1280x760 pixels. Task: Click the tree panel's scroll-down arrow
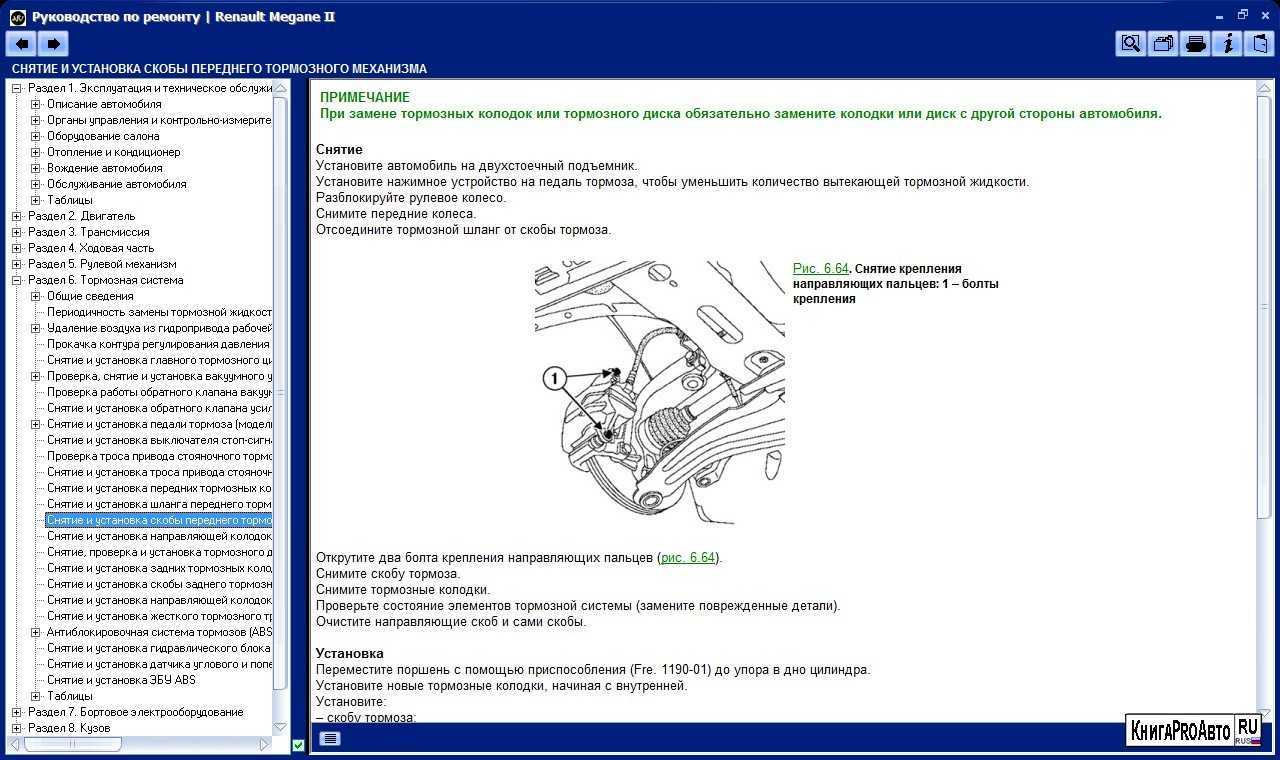click(x=280, y=728)
